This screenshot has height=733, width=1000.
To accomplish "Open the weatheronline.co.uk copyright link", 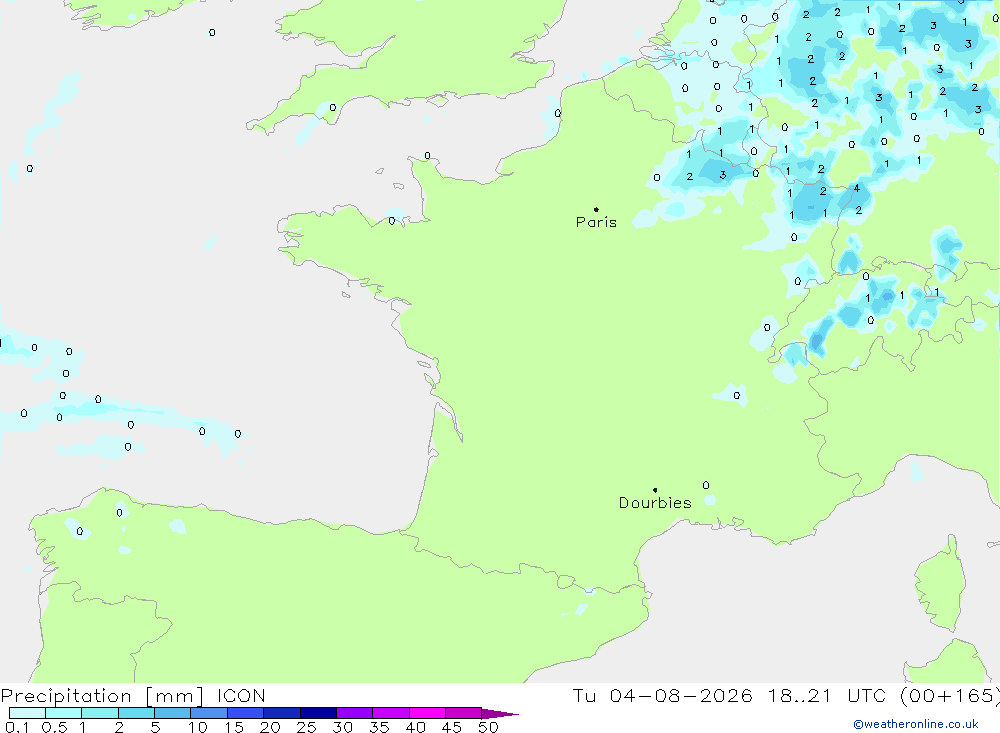I will click(916, 724).
